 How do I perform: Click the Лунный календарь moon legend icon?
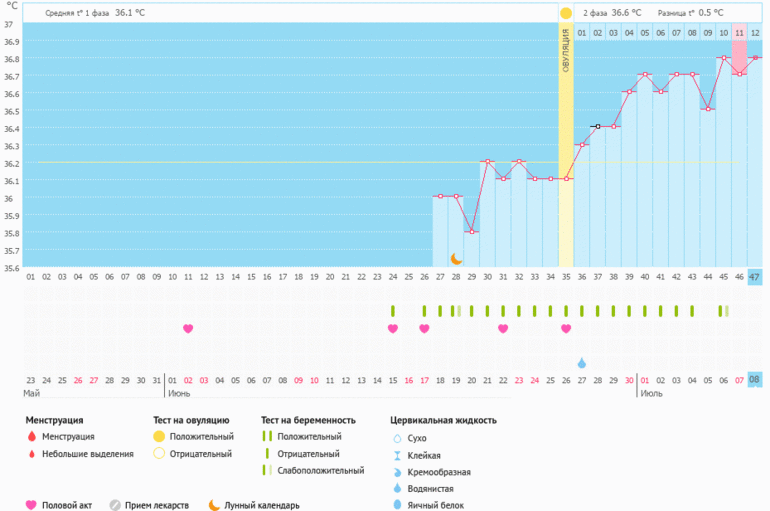(214, 505)
